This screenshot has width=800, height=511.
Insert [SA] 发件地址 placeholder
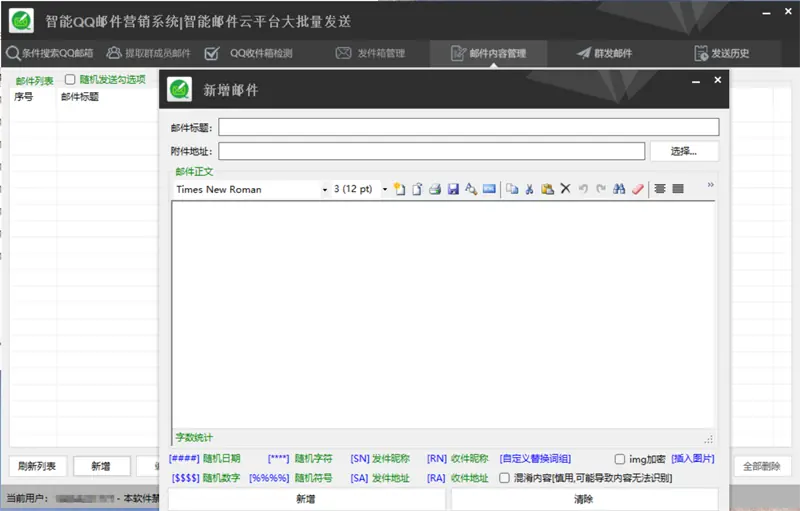380,478
